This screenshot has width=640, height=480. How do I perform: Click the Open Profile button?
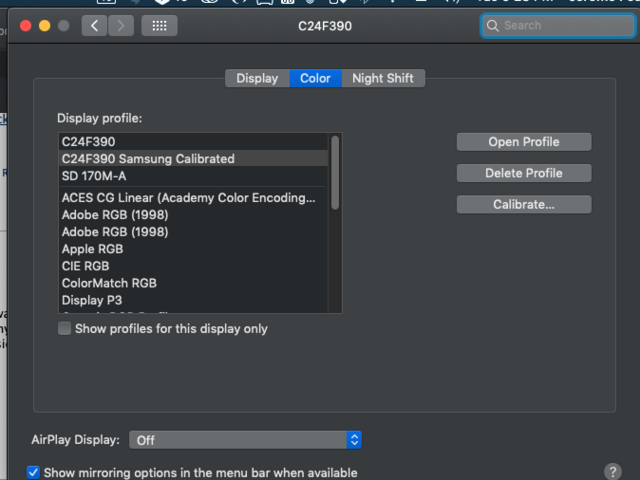[x=524, y=142]
